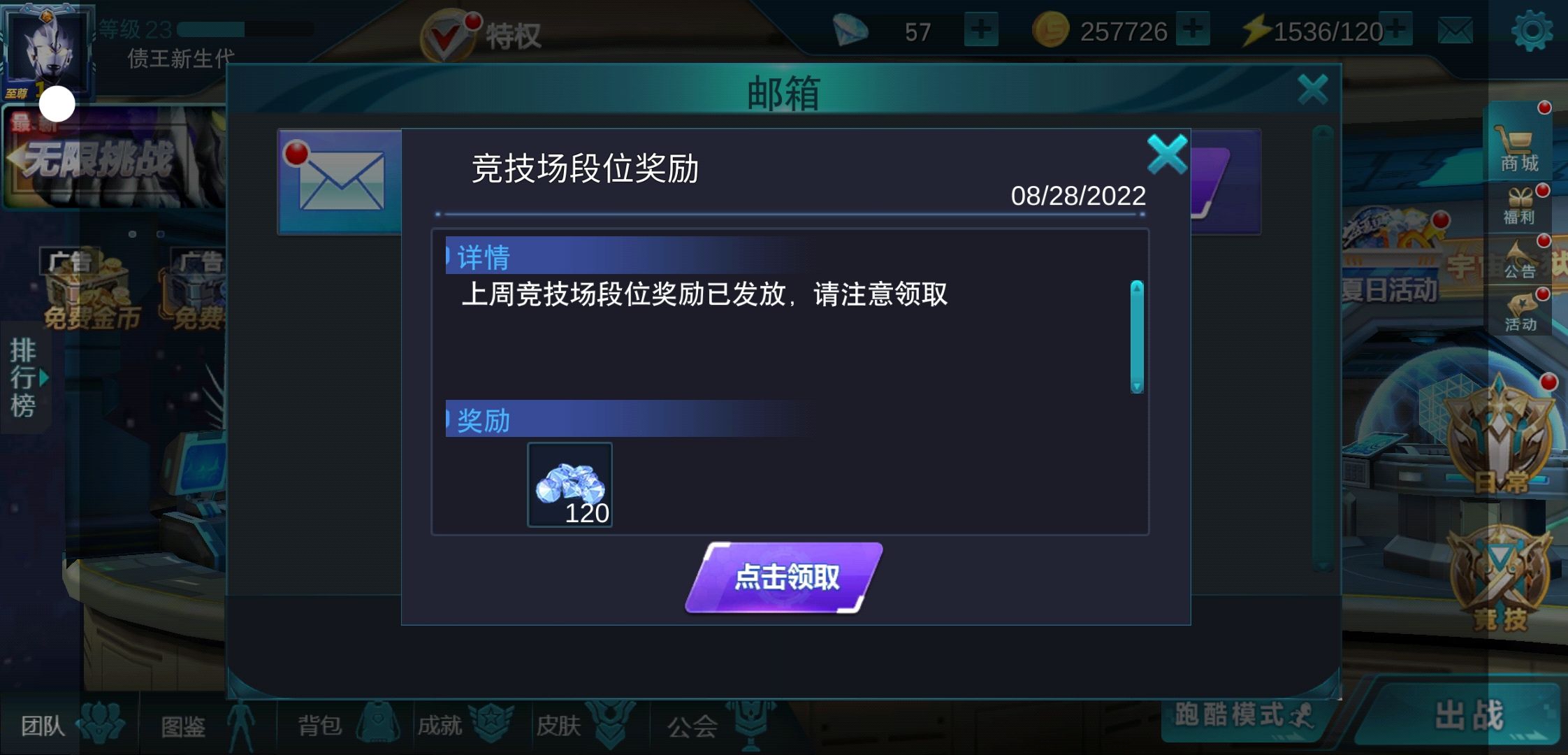Open the unread envelope mail entry
Screen dimensions: 1568x755
tap(340, 181)
